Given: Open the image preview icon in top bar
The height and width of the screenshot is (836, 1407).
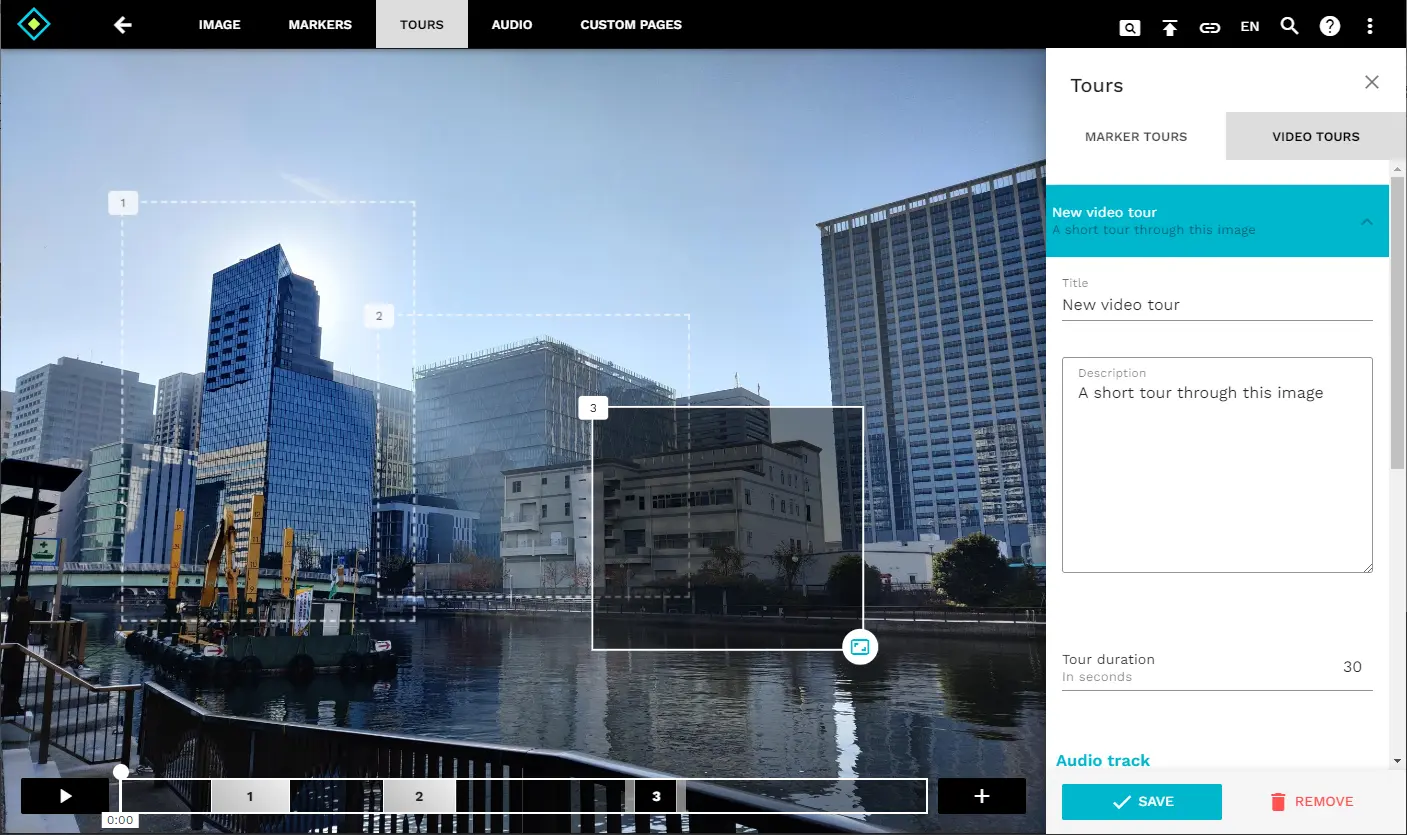Looking at the screenshot, I should [1129, 27].
